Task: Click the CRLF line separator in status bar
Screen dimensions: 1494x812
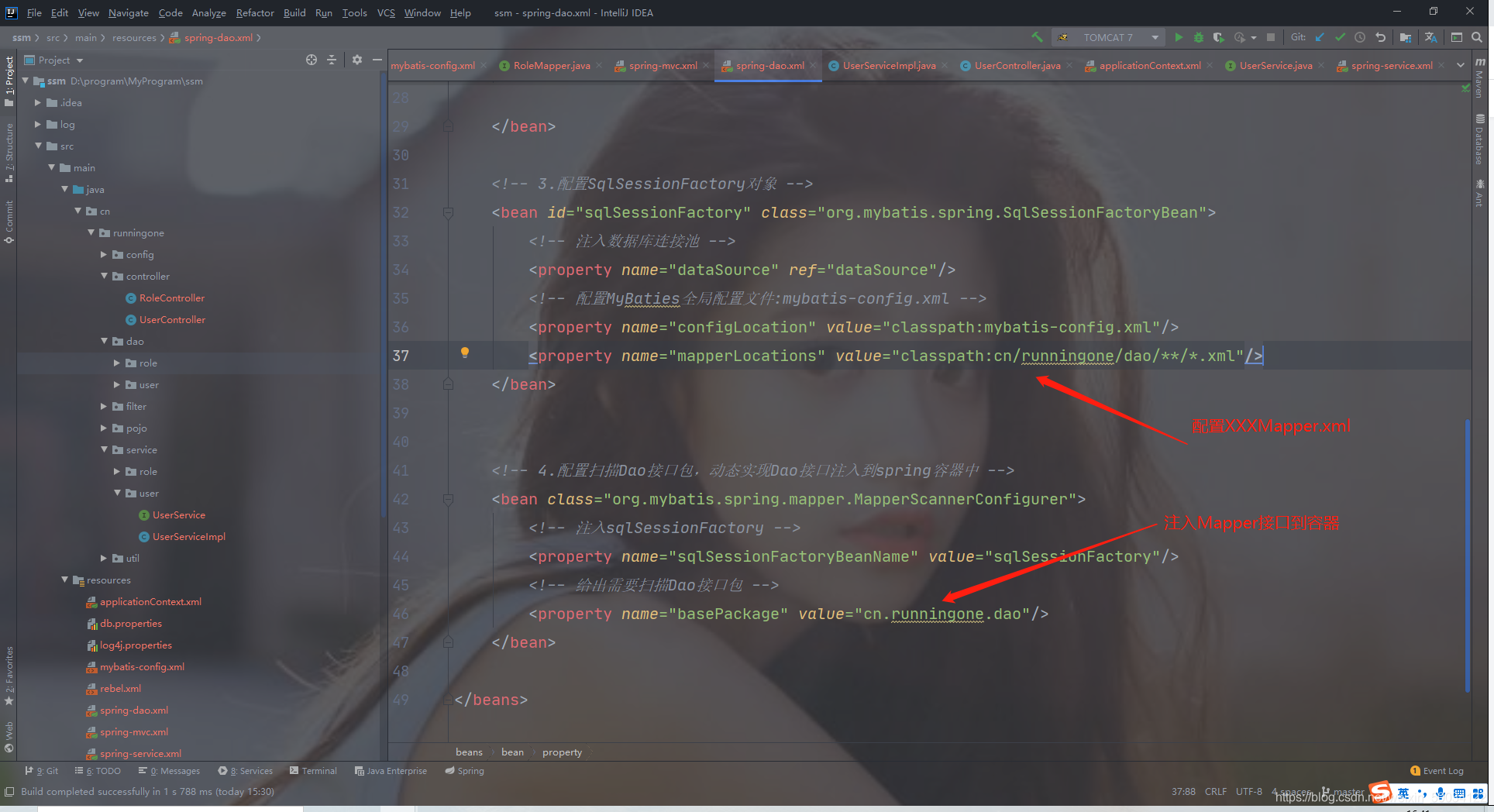Action: 1216,792
